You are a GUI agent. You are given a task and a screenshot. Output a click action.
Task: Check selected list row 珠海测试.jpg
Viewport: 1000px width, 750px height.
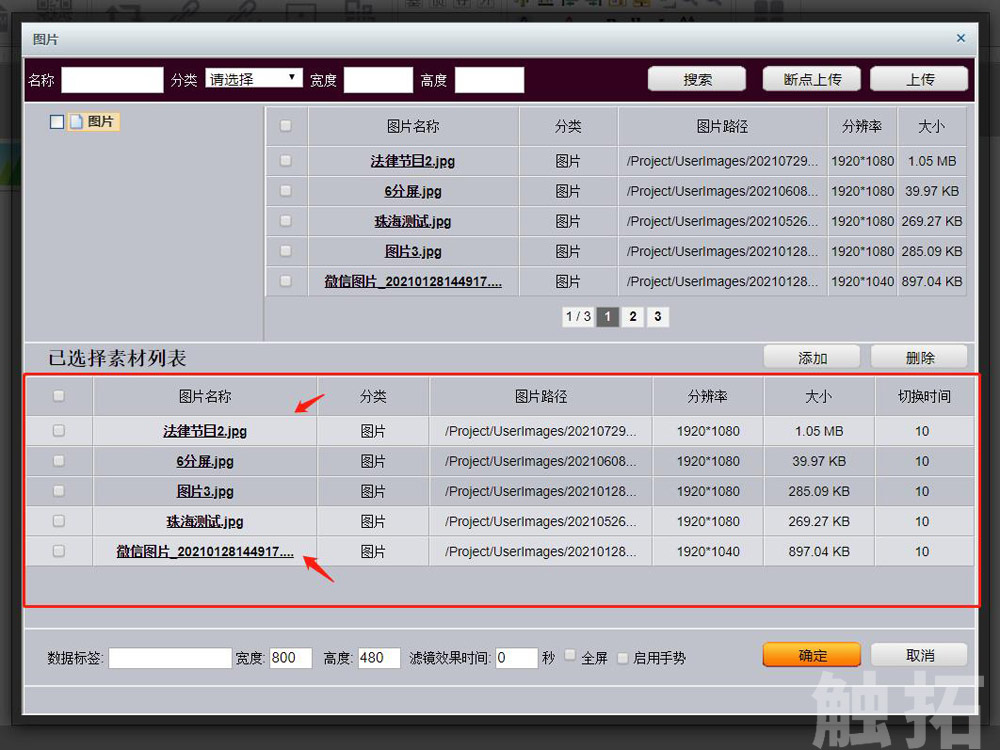[59, 521]
